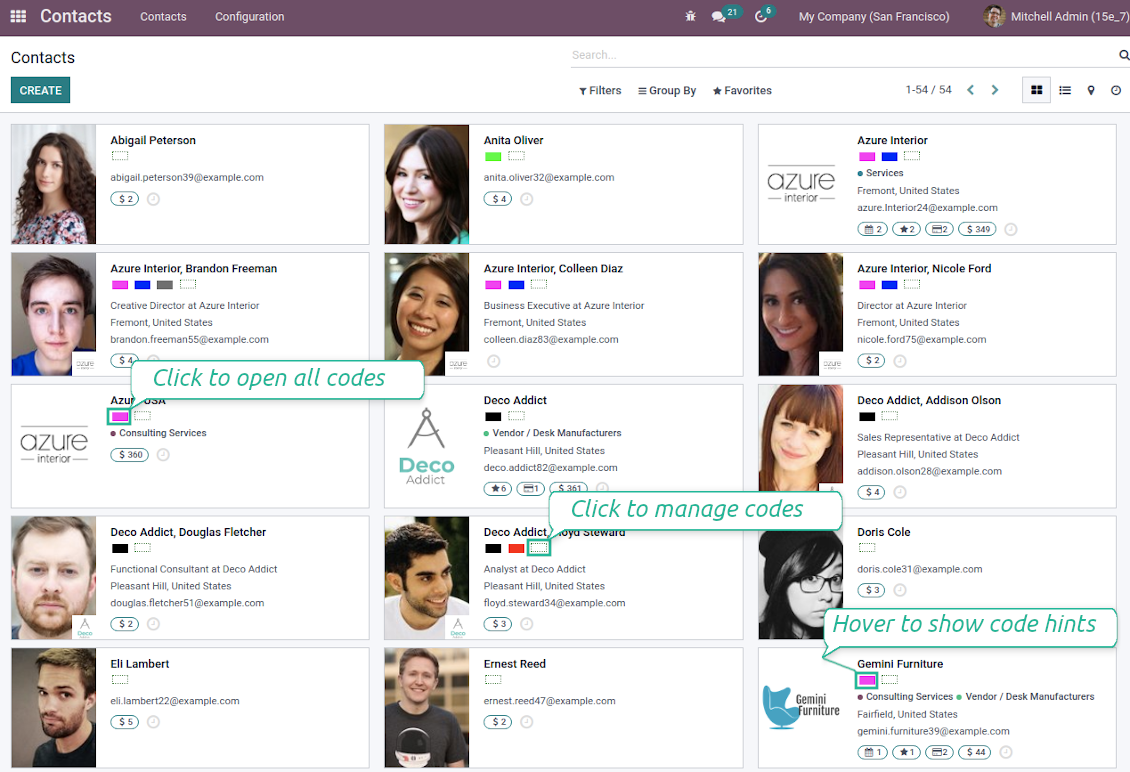Viewport: 1130px width, 772px height.
Task: Click the CREATE button
Action: [40, 90]
